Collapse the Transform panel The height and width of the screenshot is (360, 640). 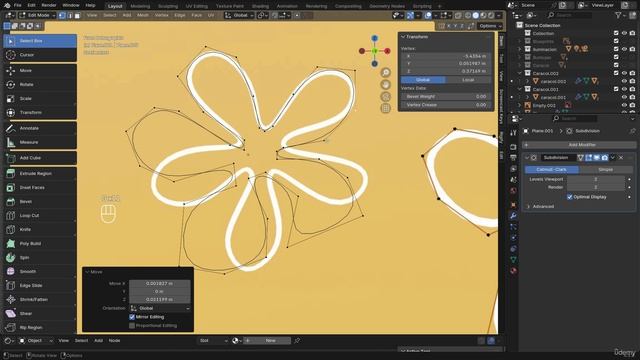pos(403,37)
